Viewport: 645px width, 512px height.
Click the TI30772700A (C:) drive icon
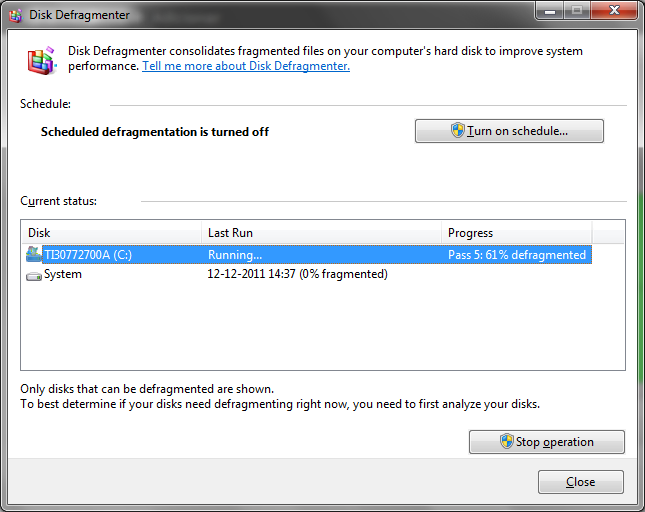tap(34, 255)
